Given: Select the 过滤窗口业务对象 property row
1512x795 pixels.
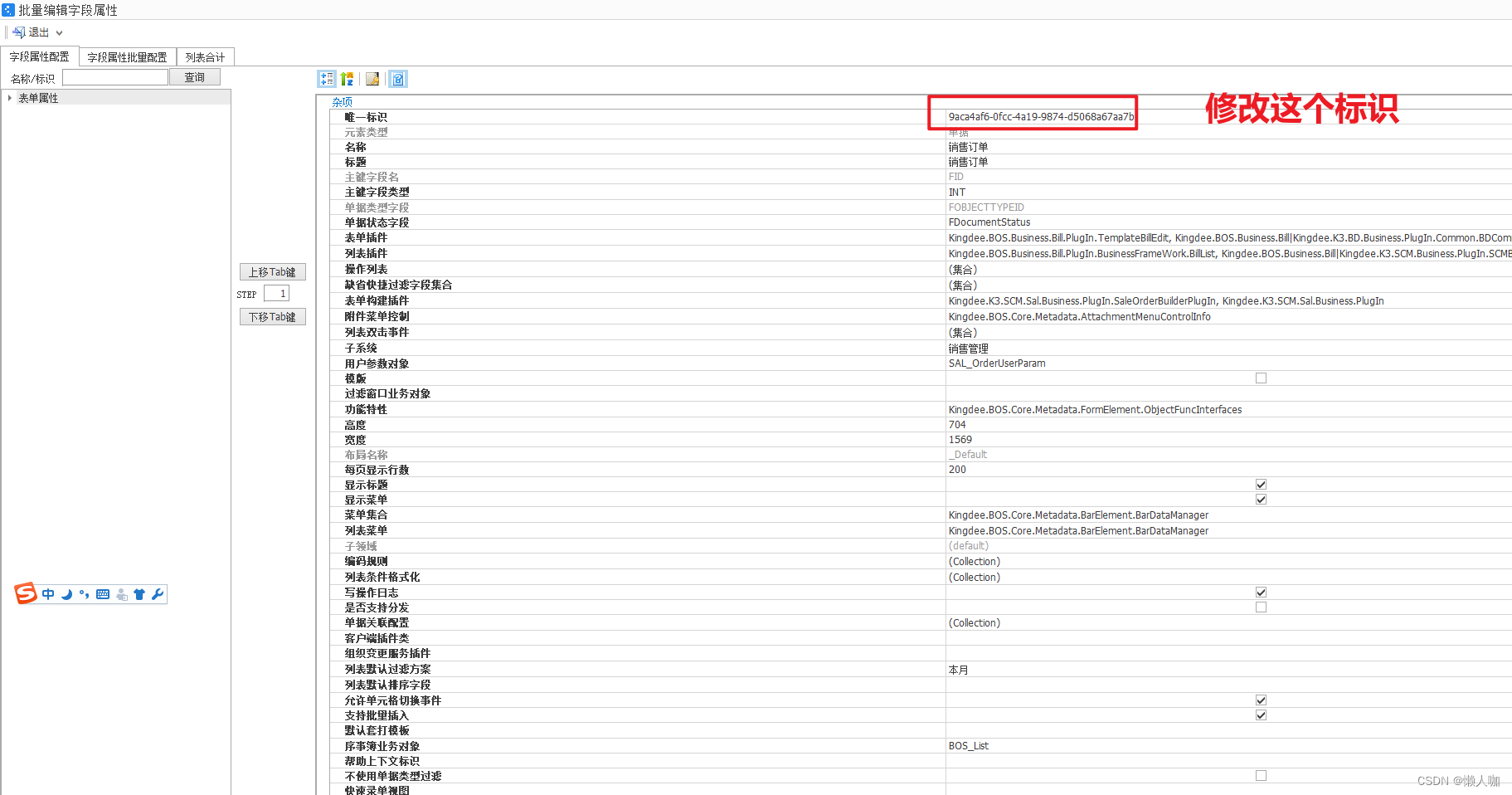Looking at the screenshot, I should (921, 394).
